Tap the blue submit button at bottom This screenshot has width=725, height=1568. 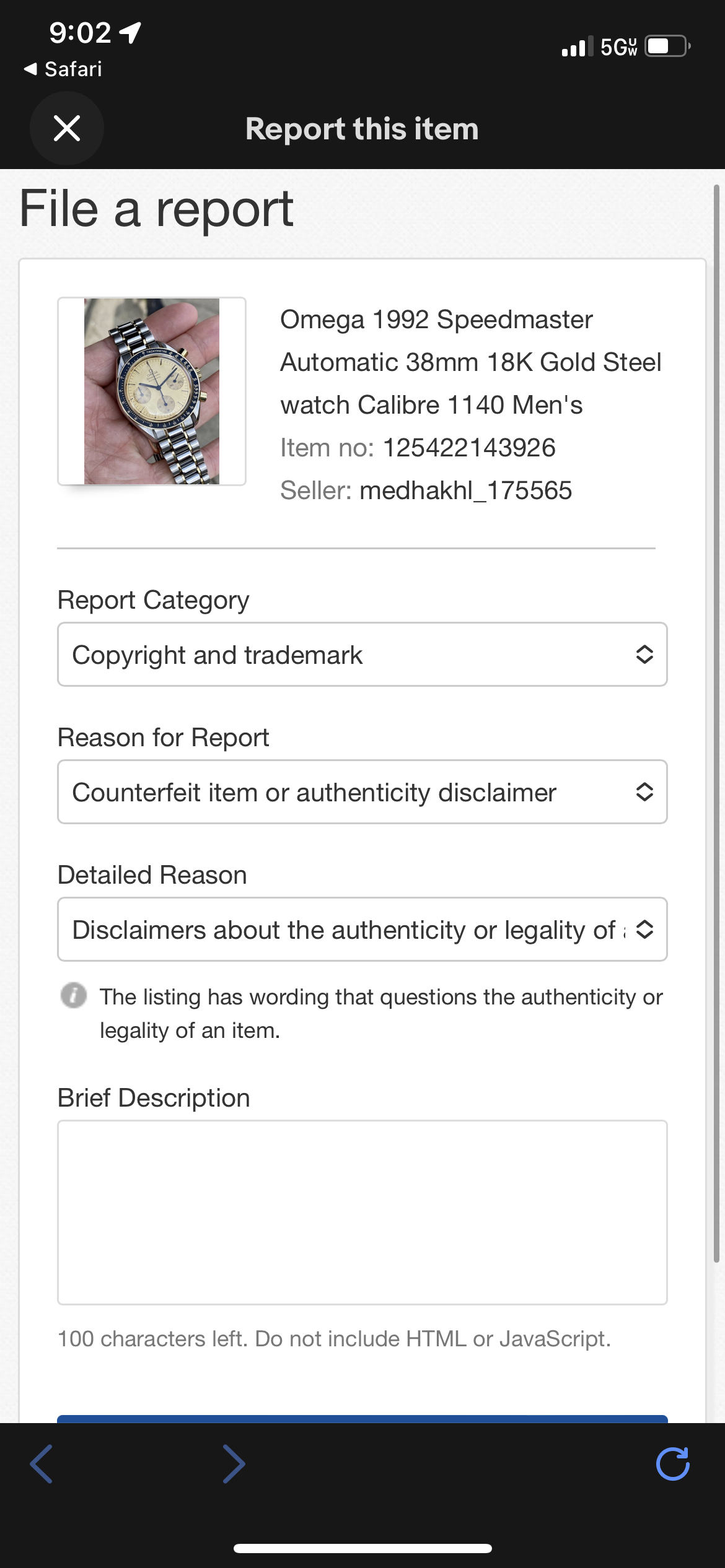pyautogui.click(x=362, y=1419)
